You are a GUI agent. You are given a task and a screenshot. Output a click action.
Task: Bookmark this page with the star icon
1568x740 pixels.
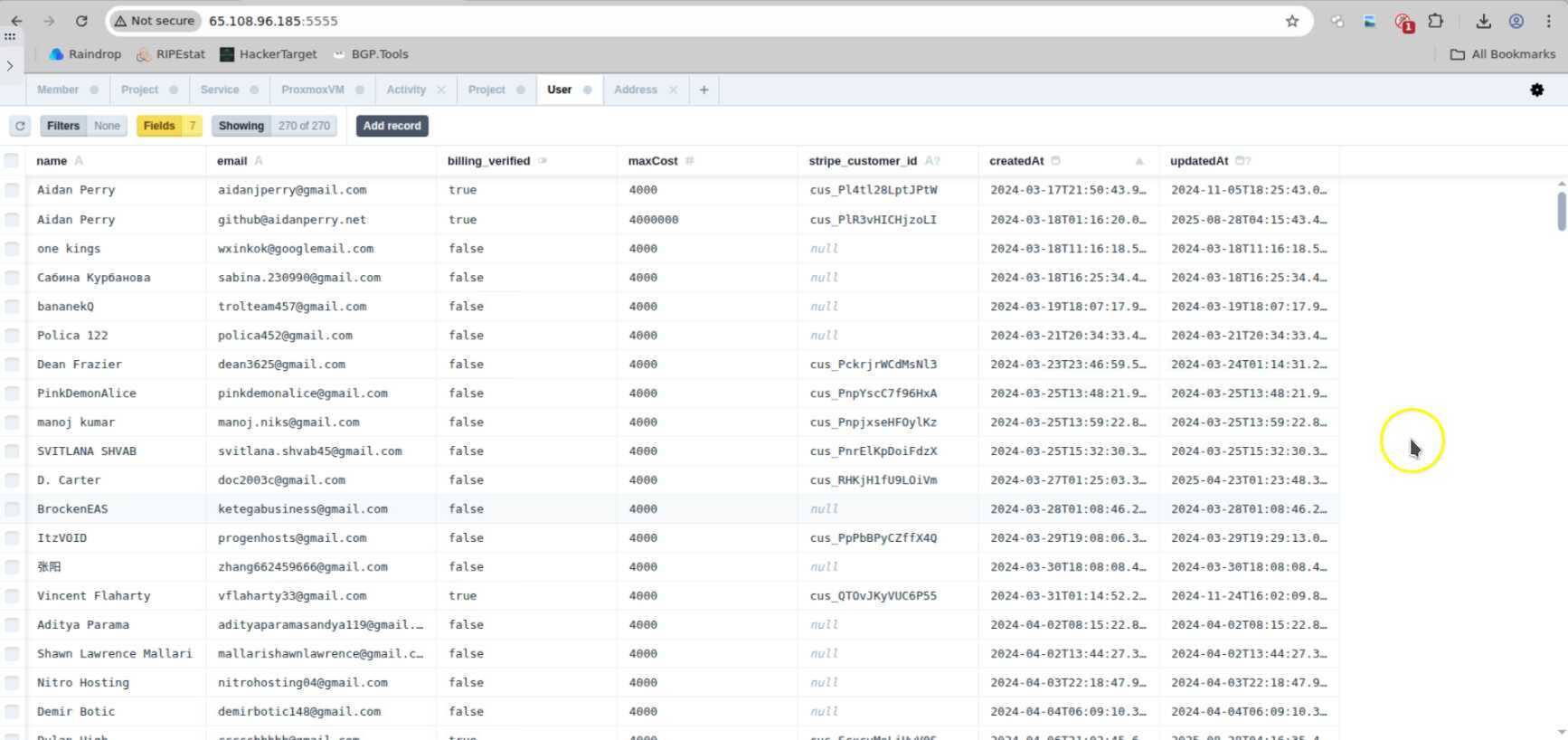[1292, 21]
